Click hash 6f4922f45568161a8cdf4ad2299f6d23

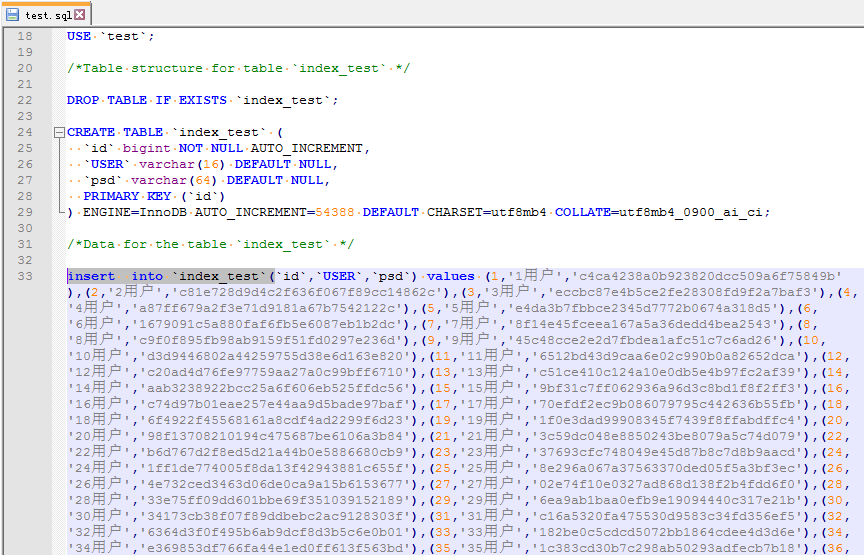278,420
